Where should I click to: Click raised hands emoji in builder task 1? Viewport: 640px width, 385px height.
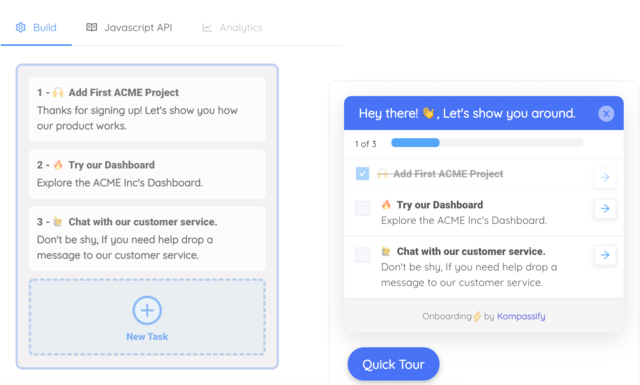click(x=58, y=92)
